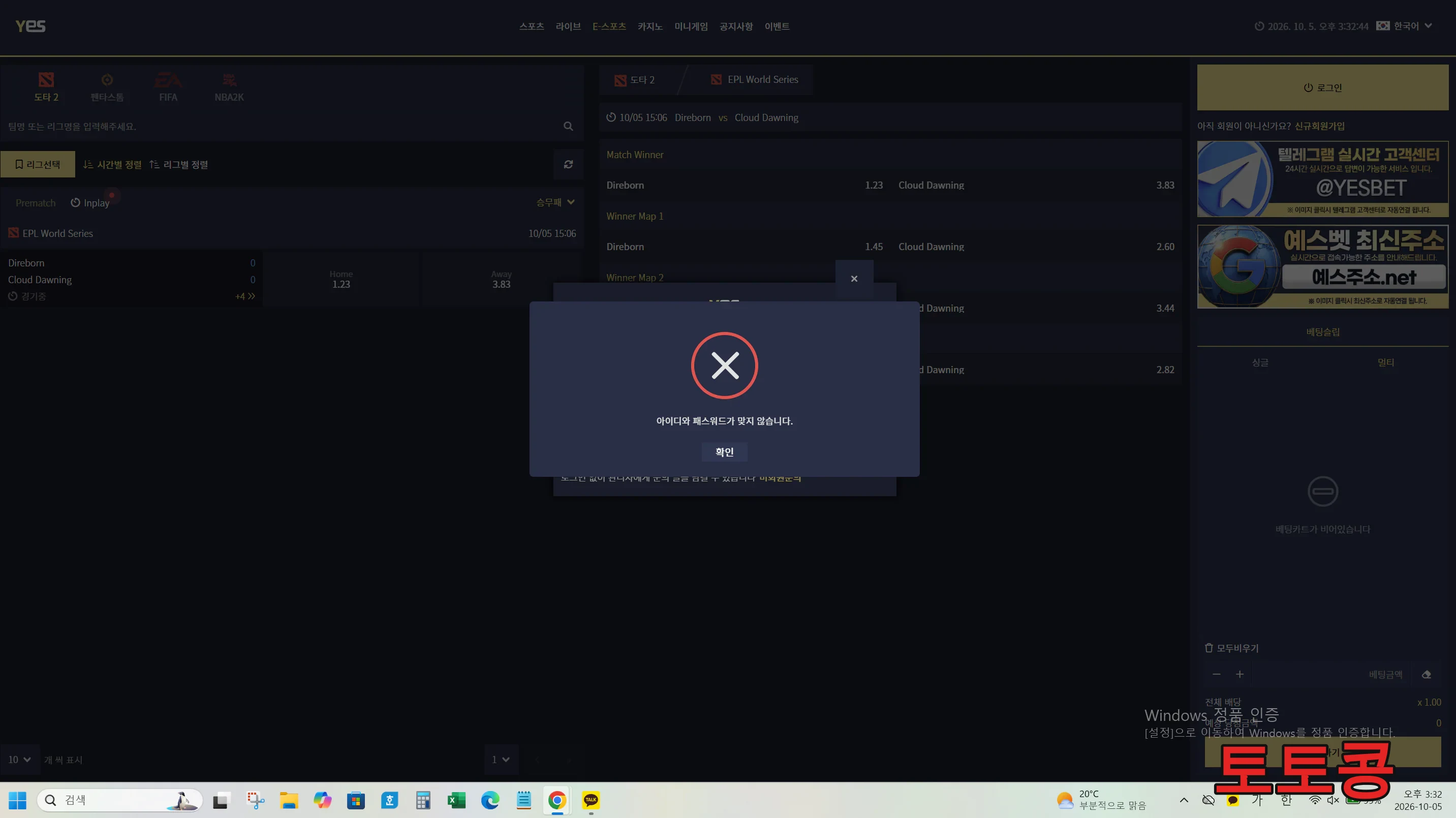This screenshot has width=1456, height=818.
Task: Decrease bet amount with minus
Action: [1216, 675]
